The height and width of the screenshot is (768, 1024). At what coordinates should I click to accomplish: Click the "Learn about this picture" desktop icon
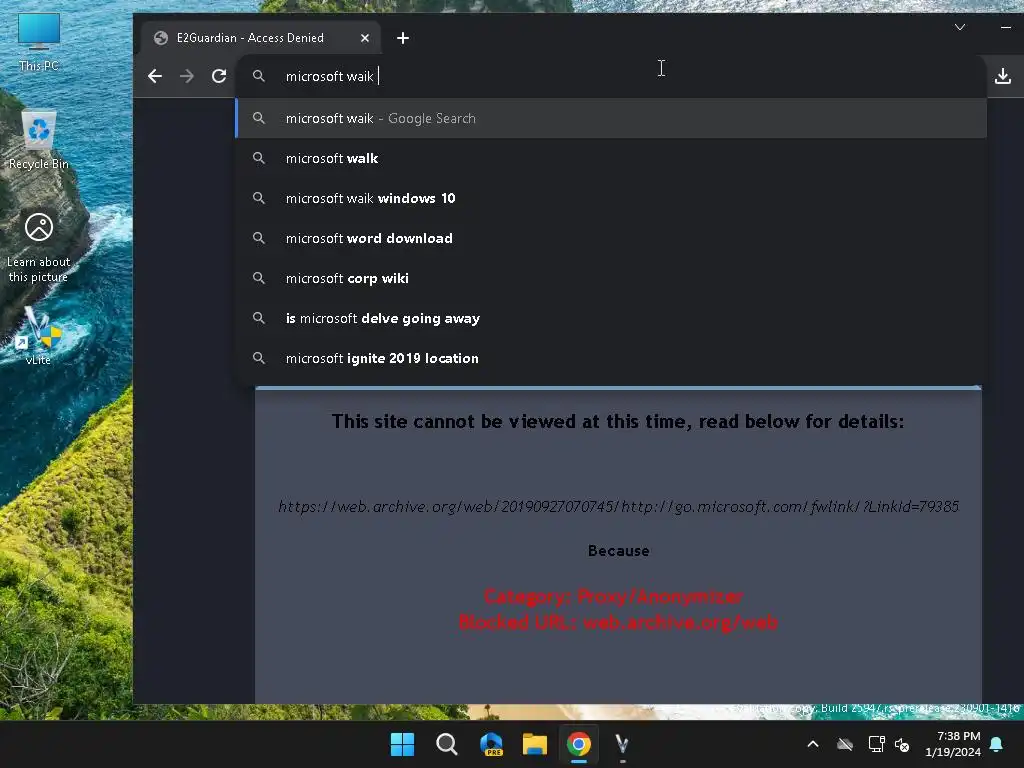tap(39, 248)
